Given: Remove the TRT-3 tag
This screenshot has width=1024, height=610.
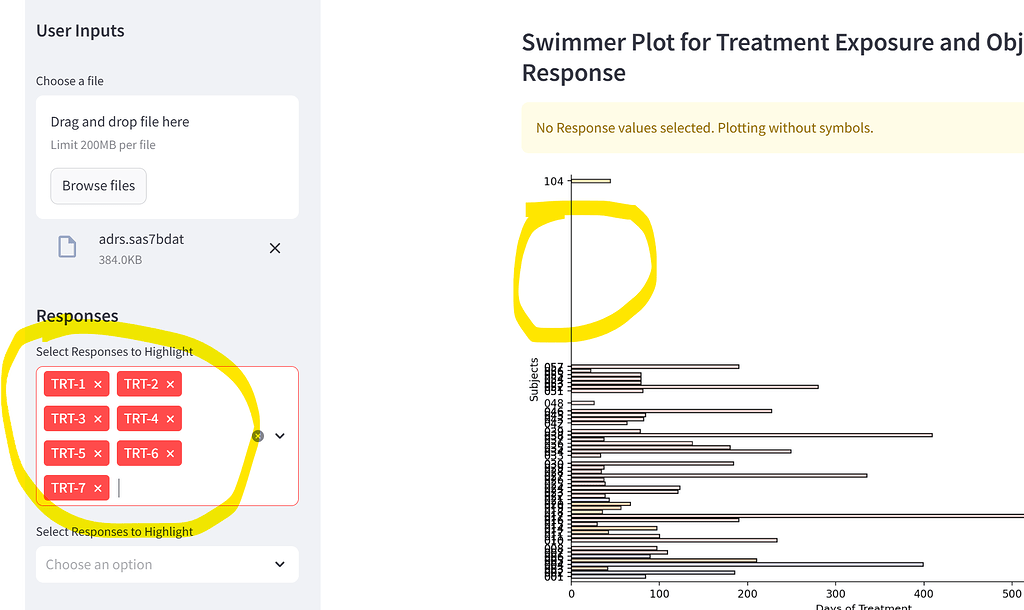Looking at the screenshot, I should pos(98,419).
